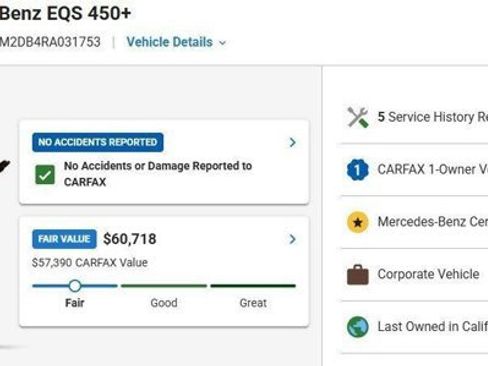Click the Great label under slider
Screen dimensions: 488x366
click(253, 303)
